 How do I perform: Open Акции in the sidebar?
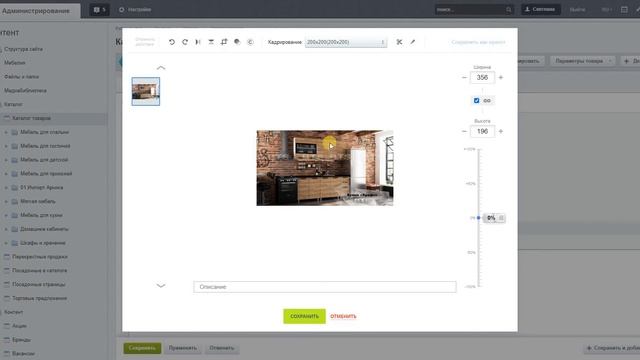tap(19, 326)
